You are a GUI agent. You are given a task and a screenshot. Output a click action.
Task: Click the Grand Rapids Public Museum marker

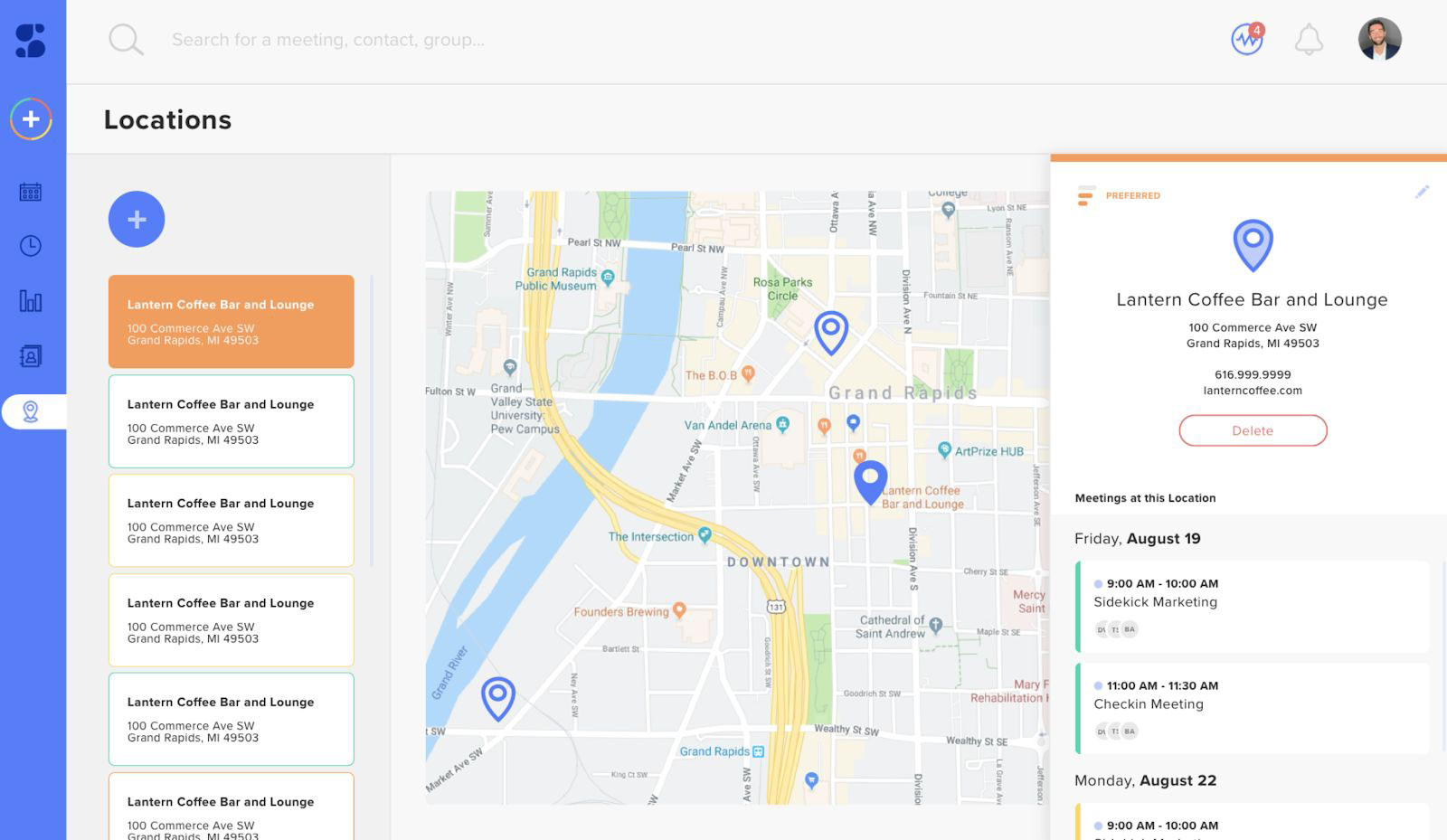click(608, 278)
